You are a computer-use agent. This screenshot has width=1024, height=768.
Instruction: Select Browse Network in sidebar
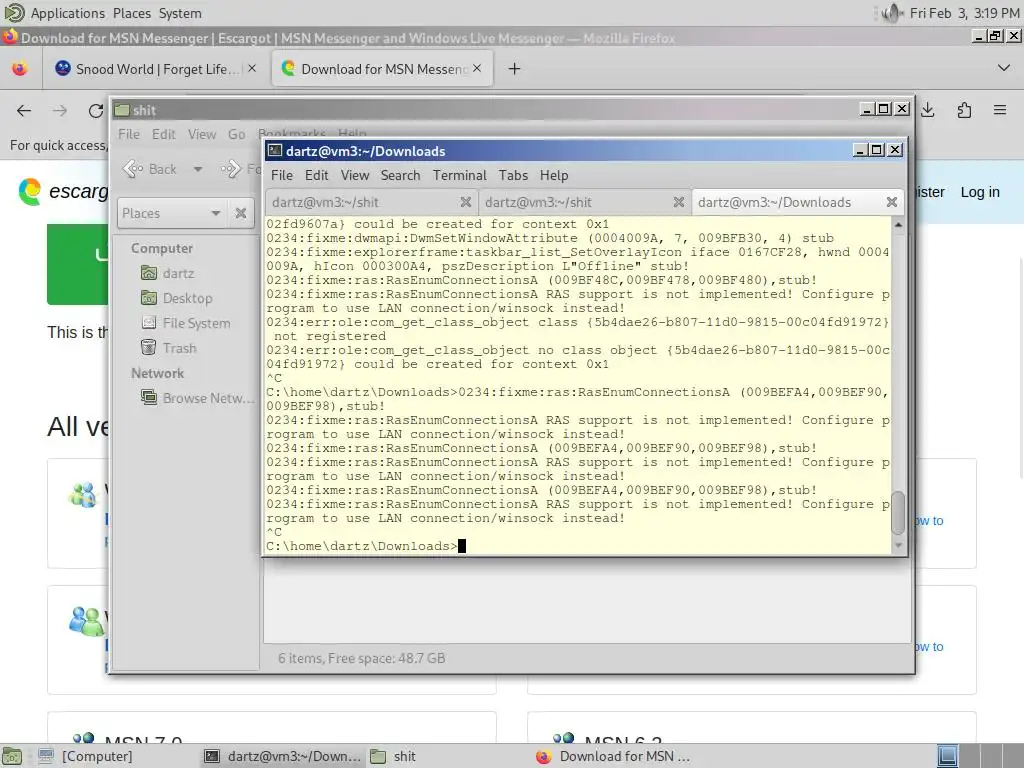pyautogui.click(x=197, y=398)
